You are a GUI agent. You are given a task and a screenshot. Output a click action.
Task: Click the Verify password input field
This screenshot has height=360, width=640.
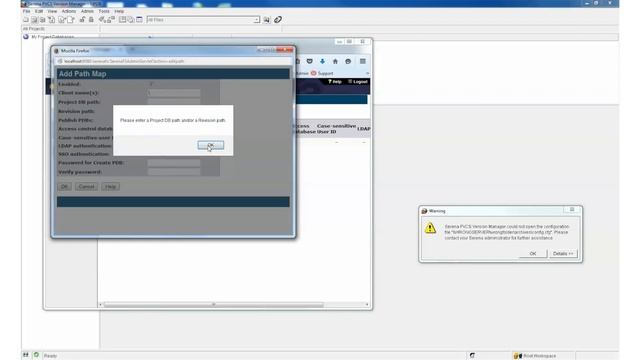174,172
